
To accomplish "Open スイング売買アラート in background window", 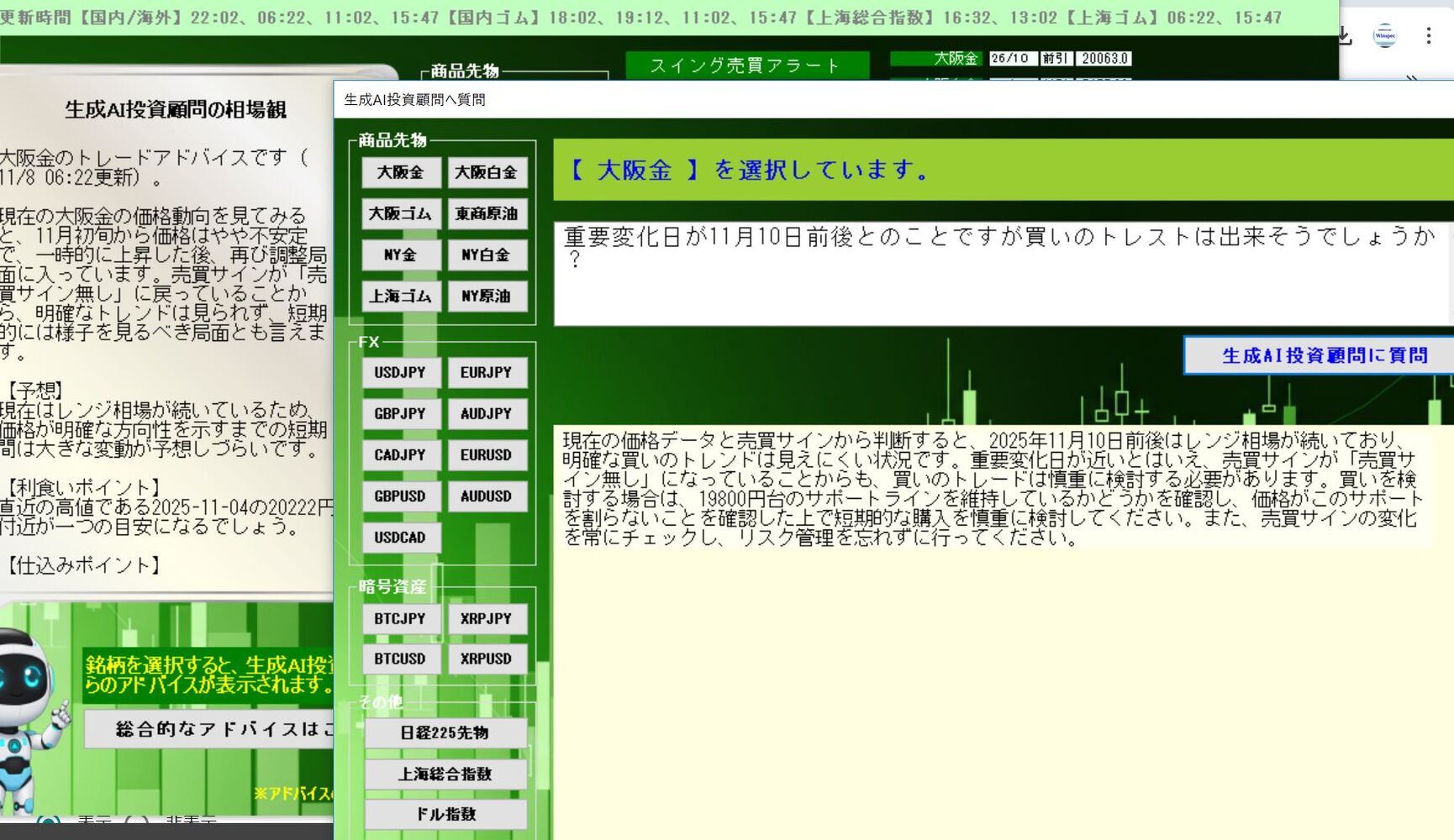I will [x=747, y=66].
